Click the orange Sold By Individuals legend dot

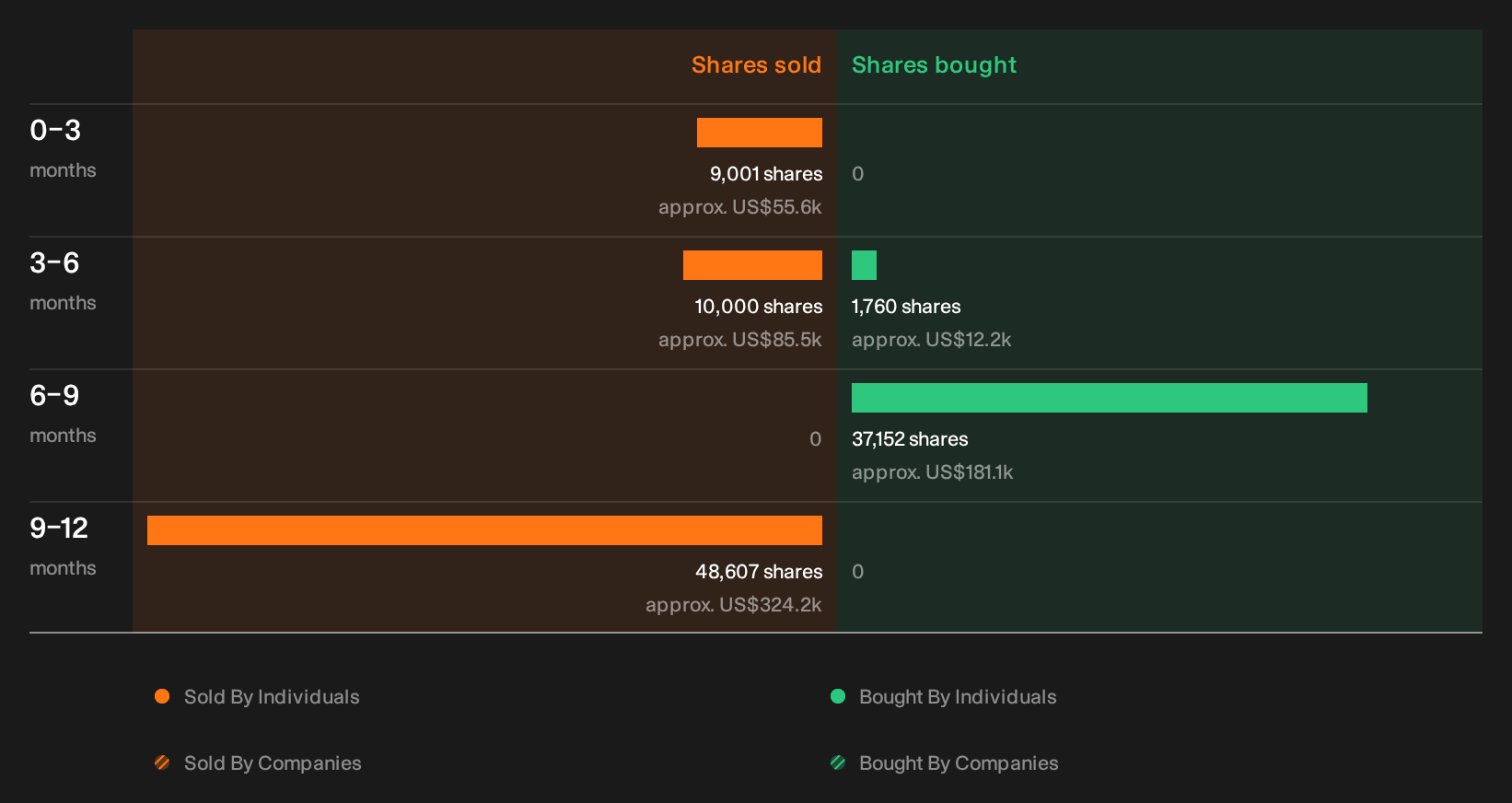point(162,696)
